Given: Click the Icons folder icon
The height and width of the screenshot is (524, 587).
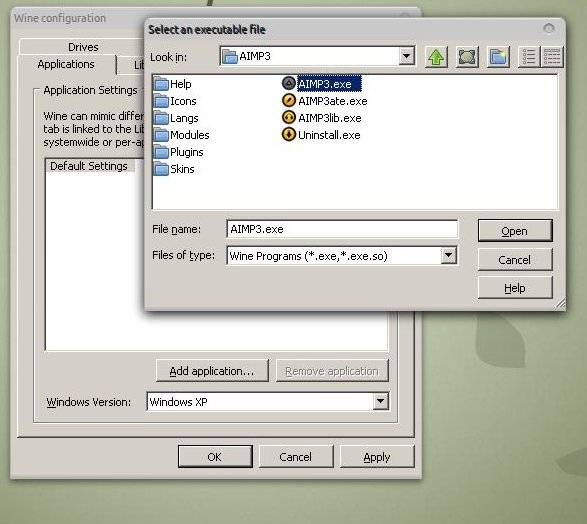Looking at the screenshot, I should click(x=161, y=101).
